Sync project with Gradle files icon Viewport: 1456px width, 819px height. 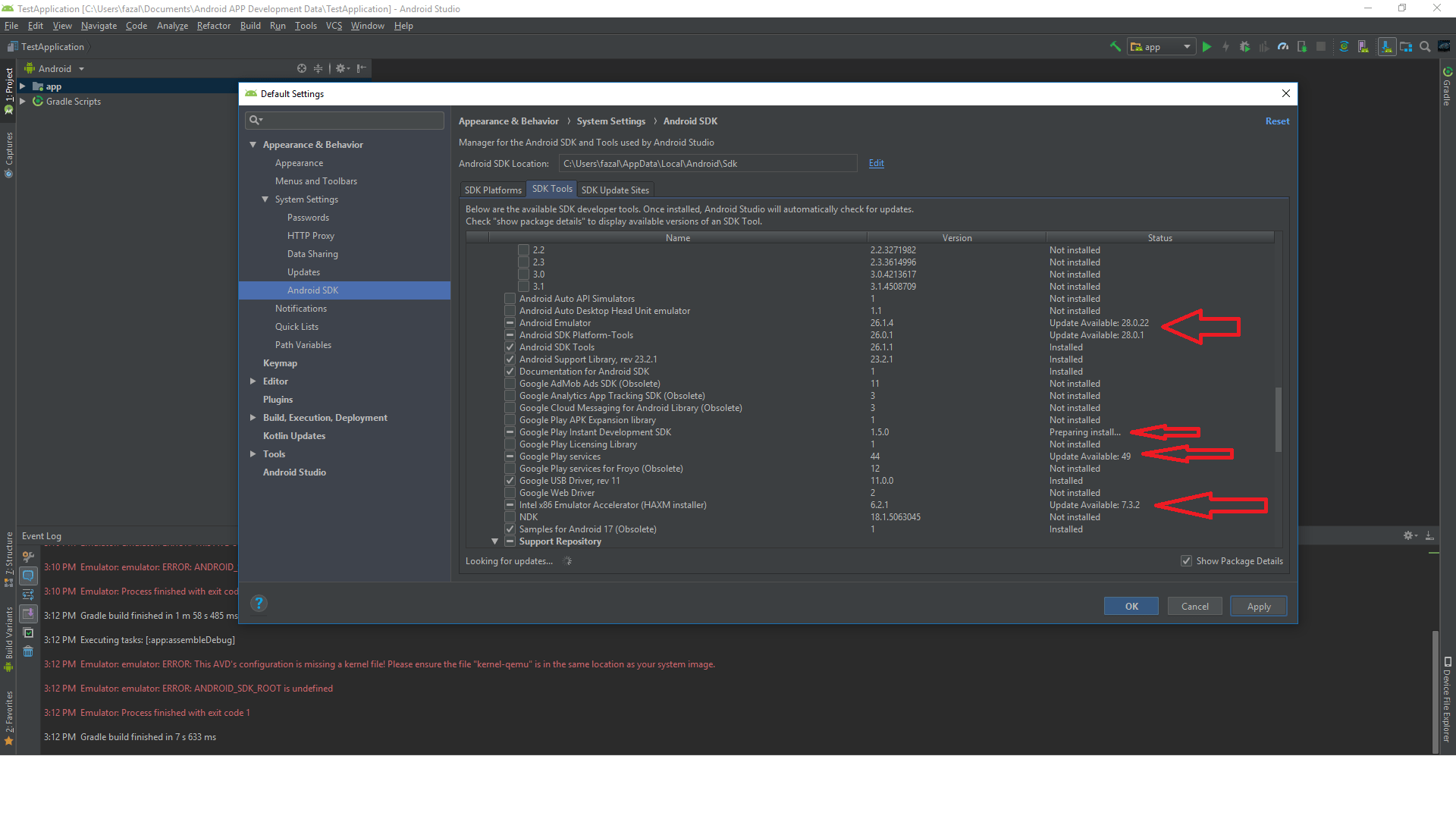click(1344, 47)
